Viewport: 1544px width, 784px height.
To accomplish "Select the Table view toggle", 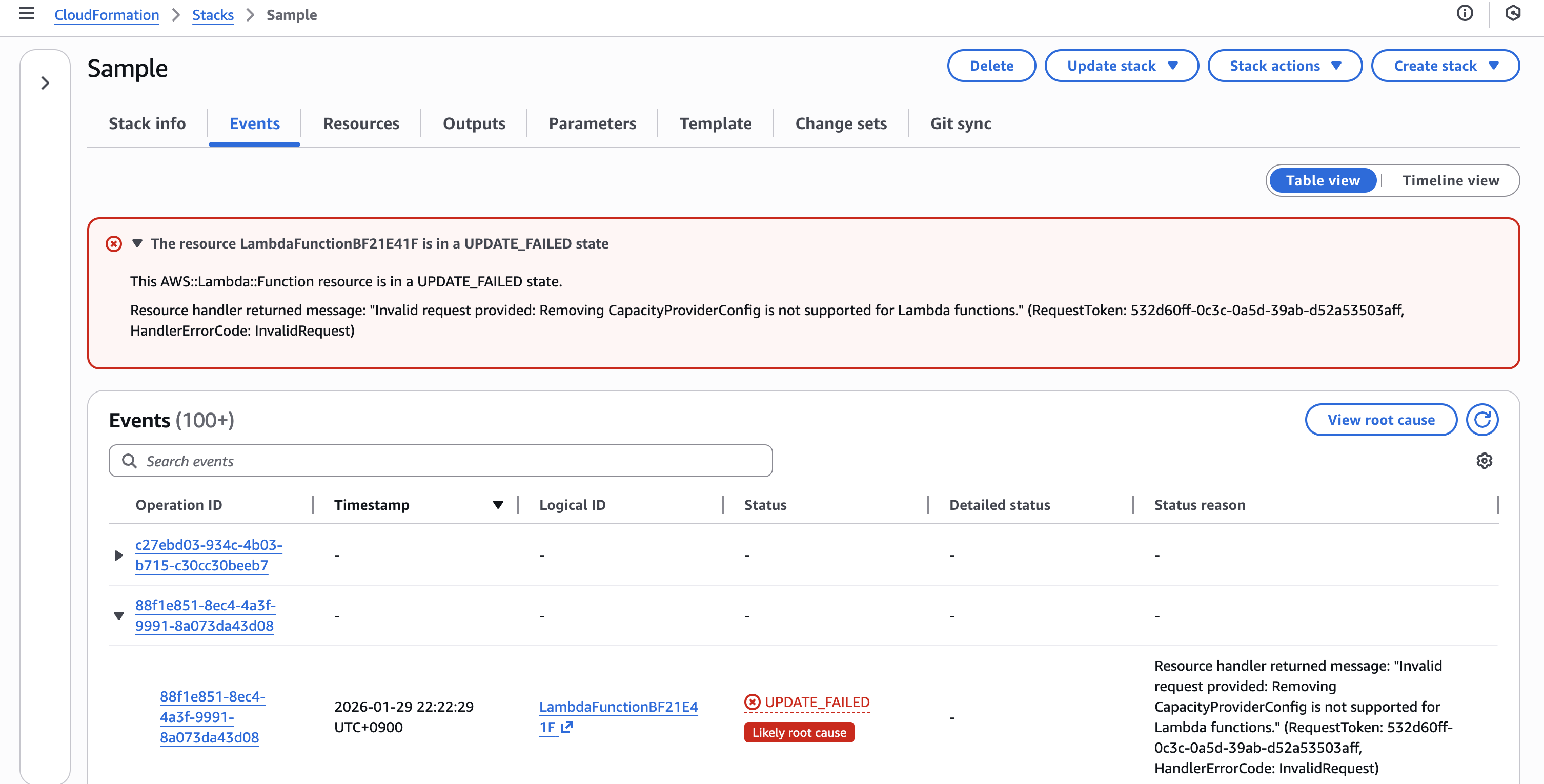I will 1322,180.
